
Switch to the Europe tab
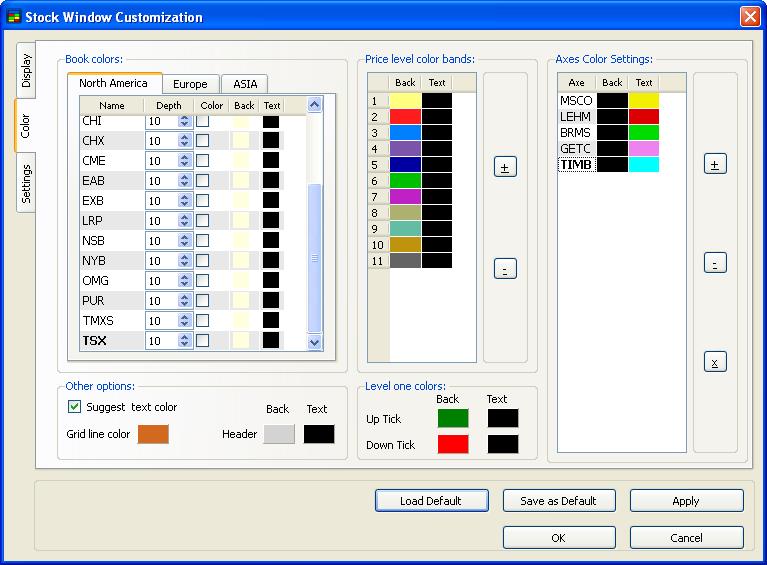point(190,84)
